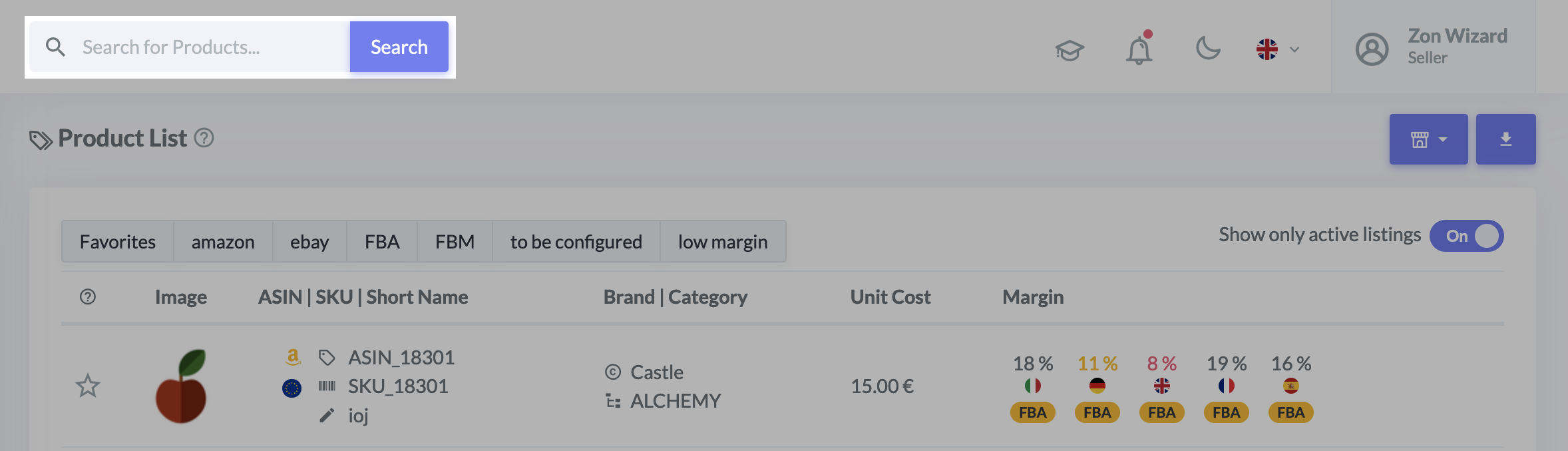Click the Product List help icon
This screenshot has height=451, width=1568.
pyautogui.click(x=204, y=138)
